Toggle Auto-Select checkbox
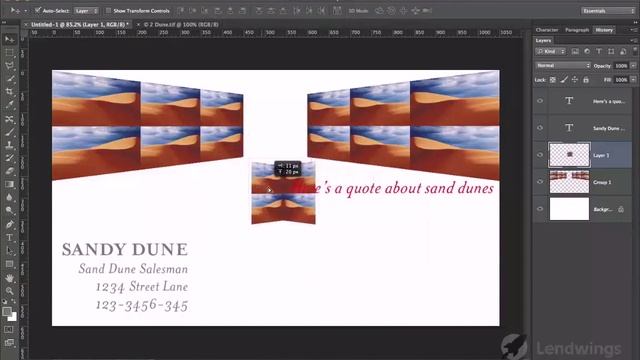640x360 pixels. [x=38, y=10]
